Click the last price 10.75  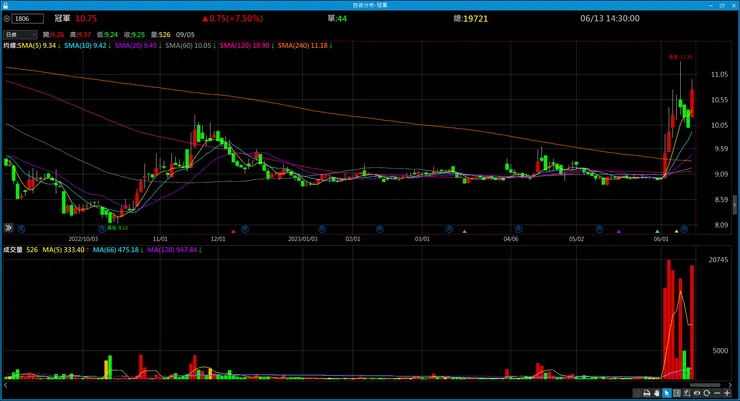[x=86, y=19]
